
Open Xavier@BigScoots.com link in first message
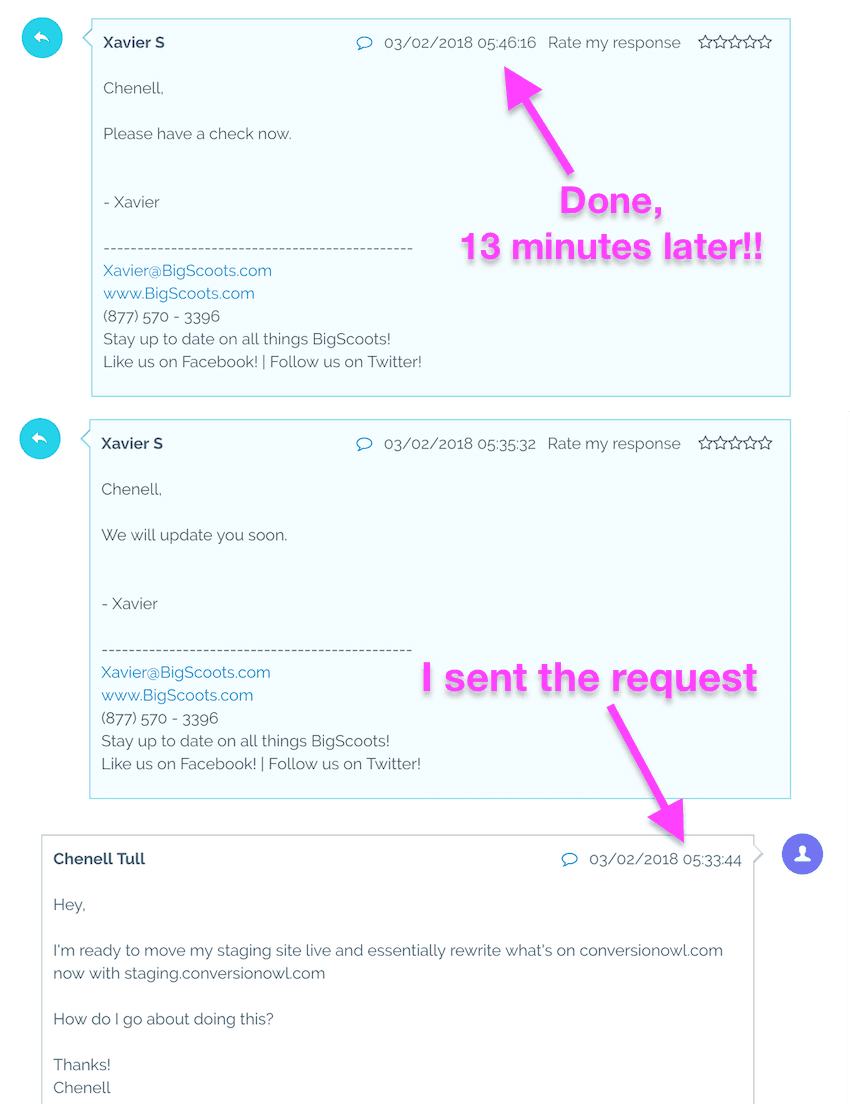(x=187, y=271)
